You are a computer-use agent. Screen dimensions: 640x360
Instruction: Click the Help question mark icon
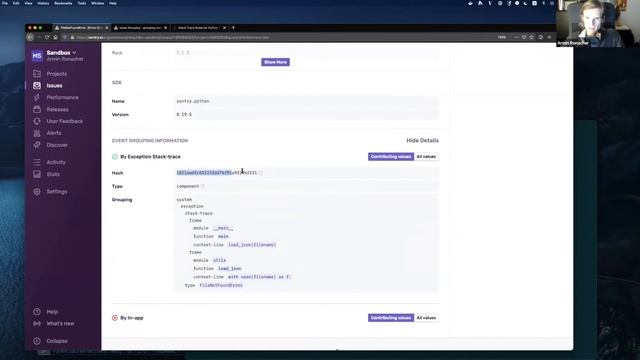coord(37,312)
